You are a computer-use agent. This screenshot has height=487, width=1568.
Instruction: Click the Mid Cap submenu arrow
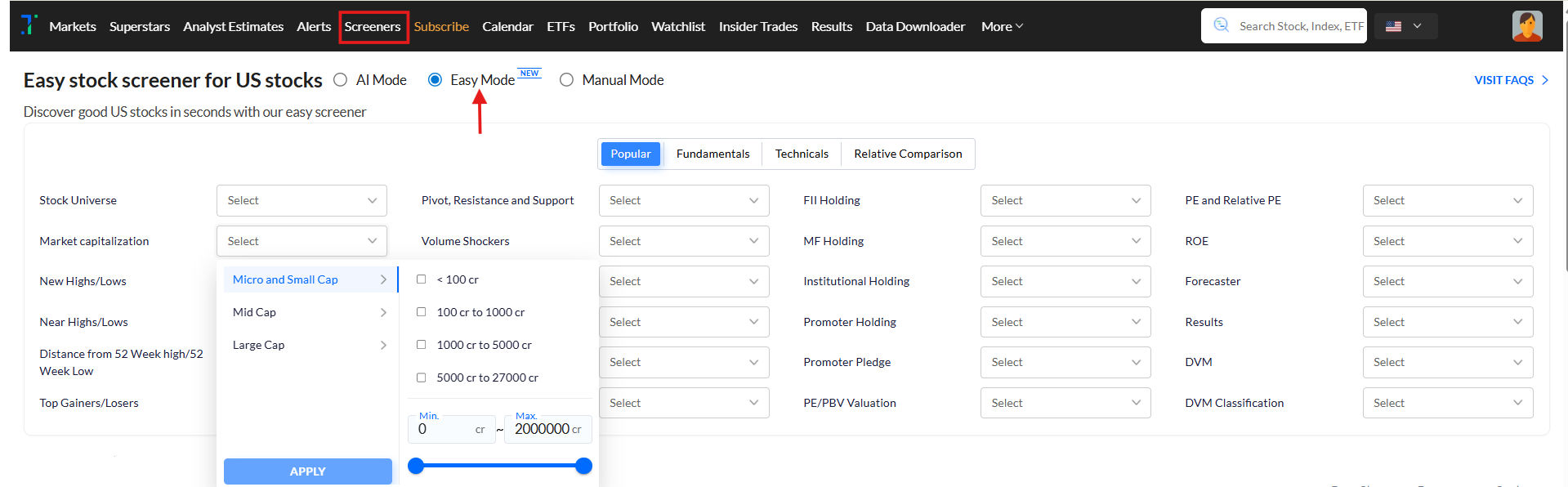click(383, 312)
